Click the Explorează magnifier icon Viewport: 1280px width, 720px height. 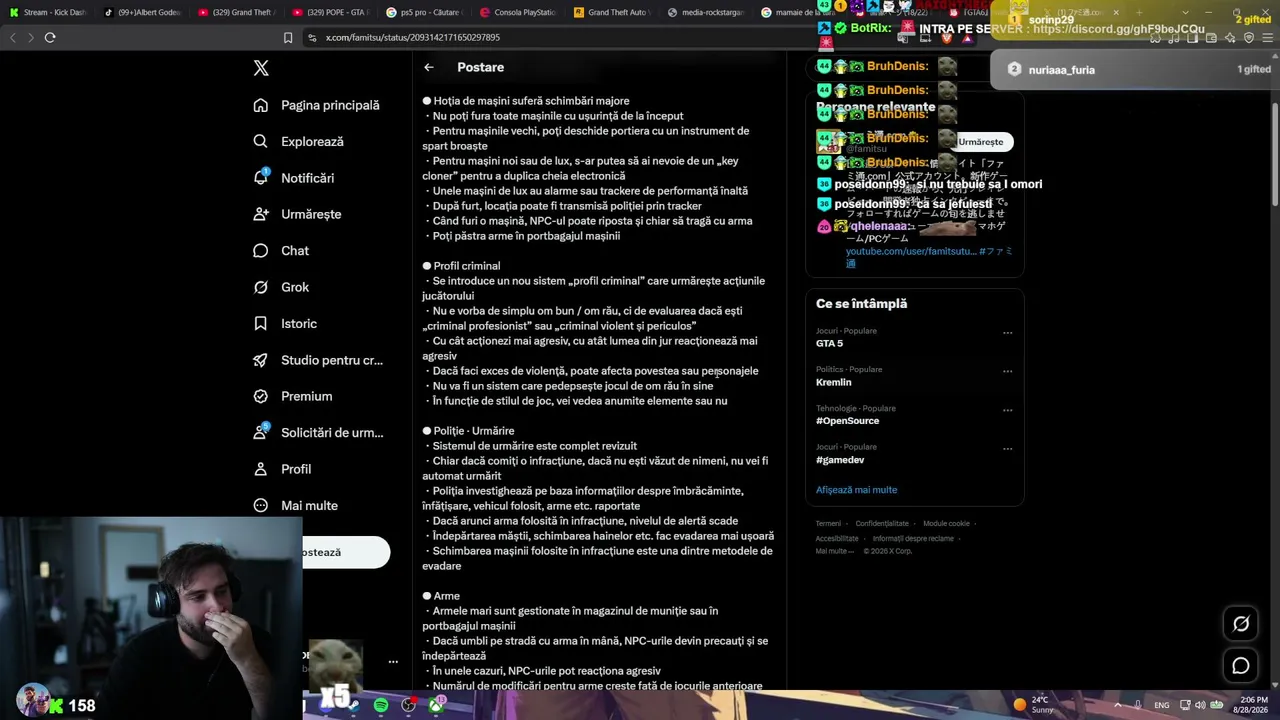click(x=261, y=142)
